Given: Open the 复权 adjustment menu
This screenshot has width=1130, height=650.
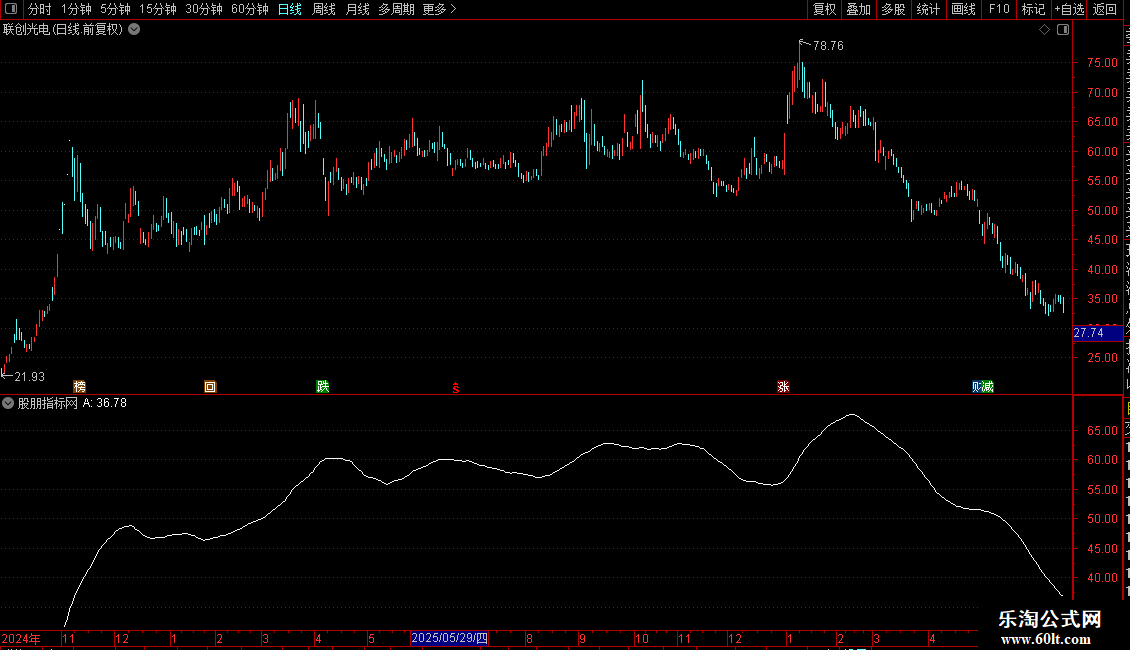Looking at the screenshot, I should click(824, 9).
